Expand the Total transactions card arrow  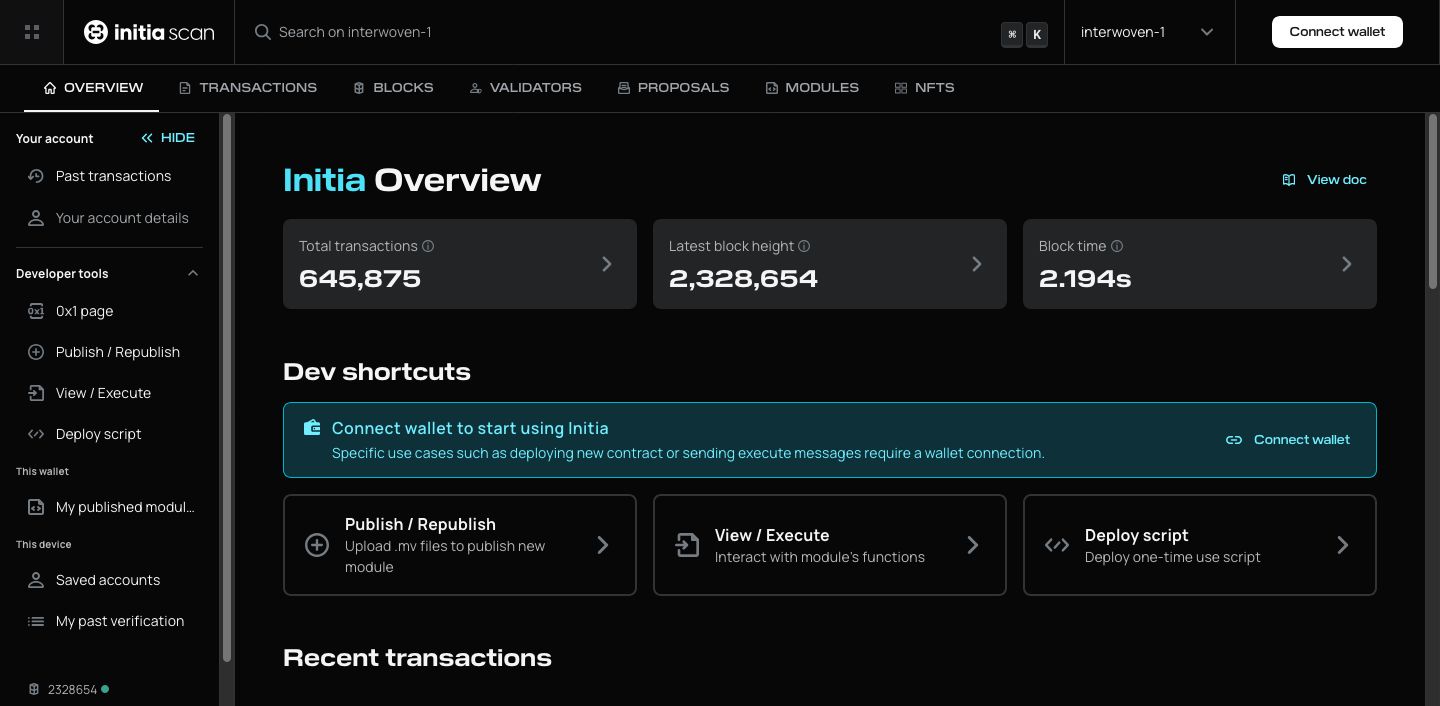606,264
